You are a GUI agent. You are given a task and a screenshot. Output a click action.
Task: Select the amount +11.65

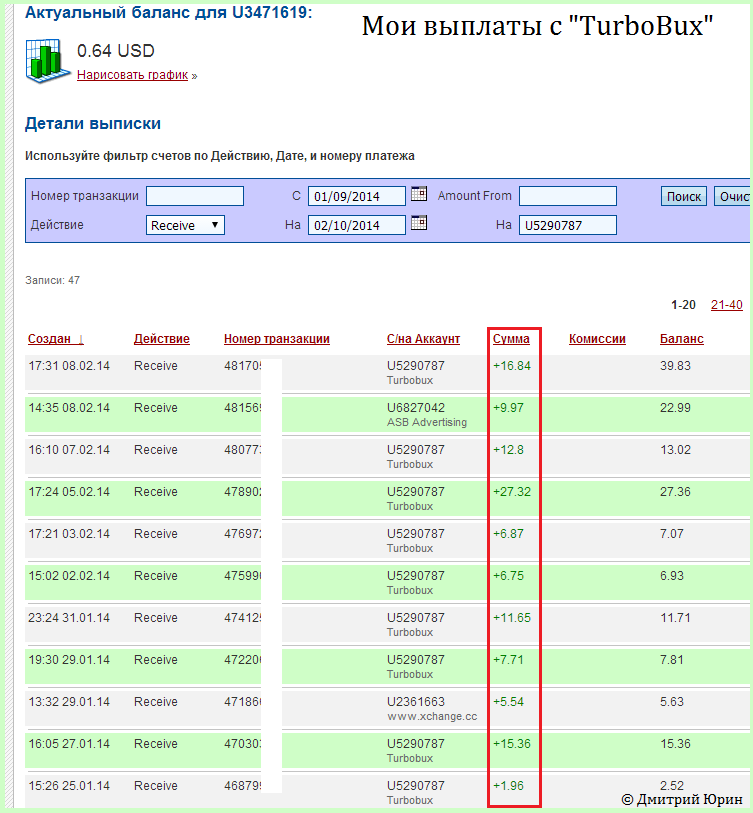point(512,618)
